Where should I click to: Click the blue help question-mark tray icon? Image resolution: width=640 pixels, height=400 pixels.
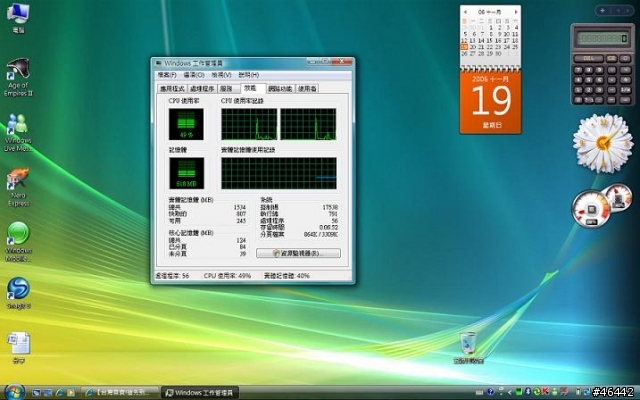(x=491, y=392)
